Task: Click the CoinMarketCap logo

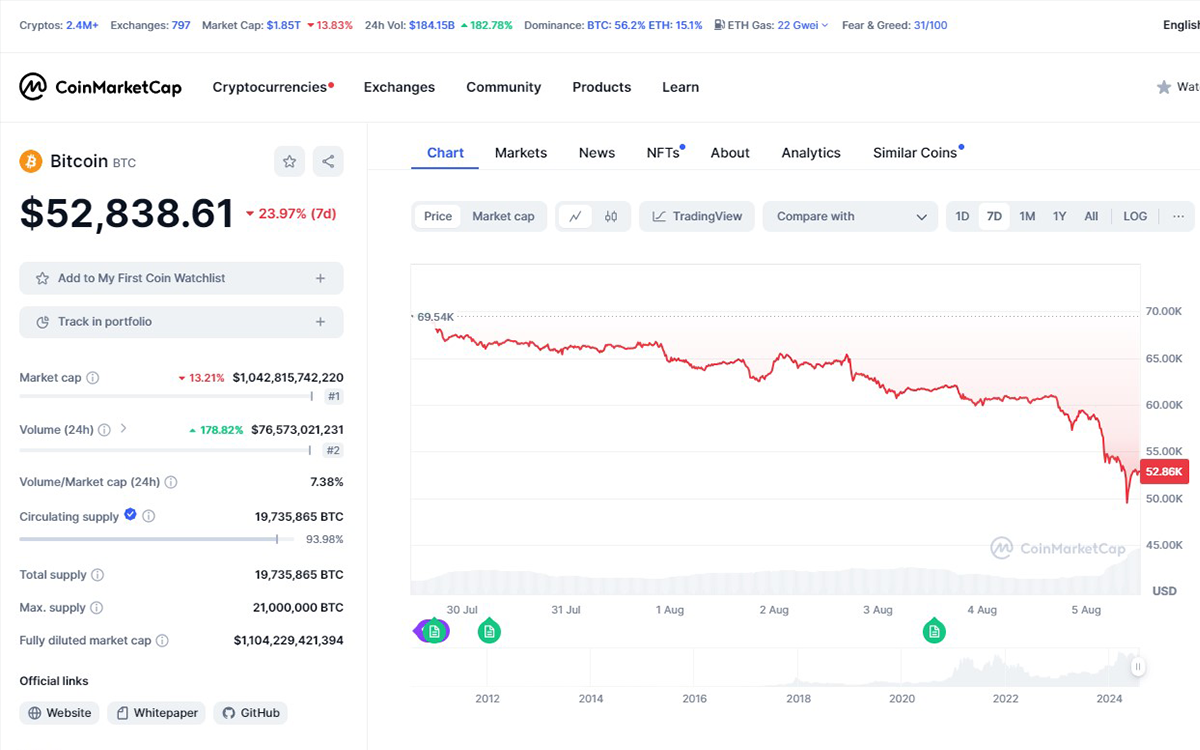Action: pyautogui.click(x=100, y=87)
